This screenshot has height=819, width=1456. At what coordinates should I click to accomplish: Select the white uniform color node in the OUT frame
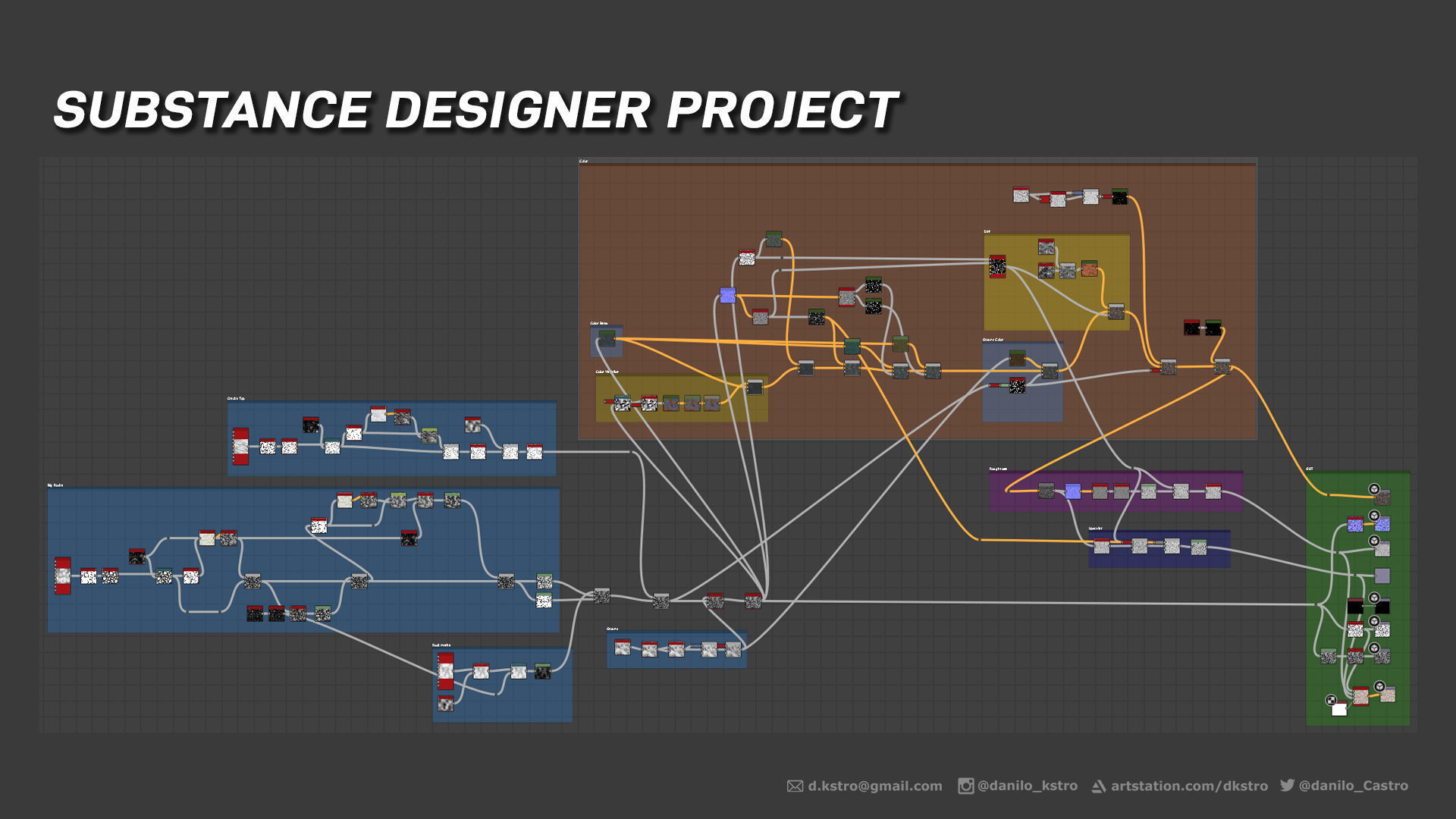(x=1339, y=709)
